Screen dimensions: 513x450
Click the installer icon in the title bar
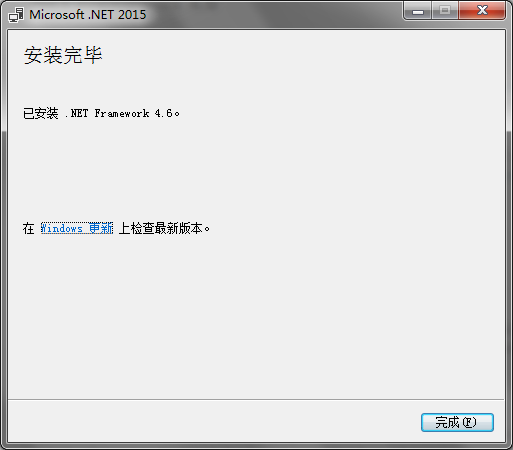coord(16,15)
